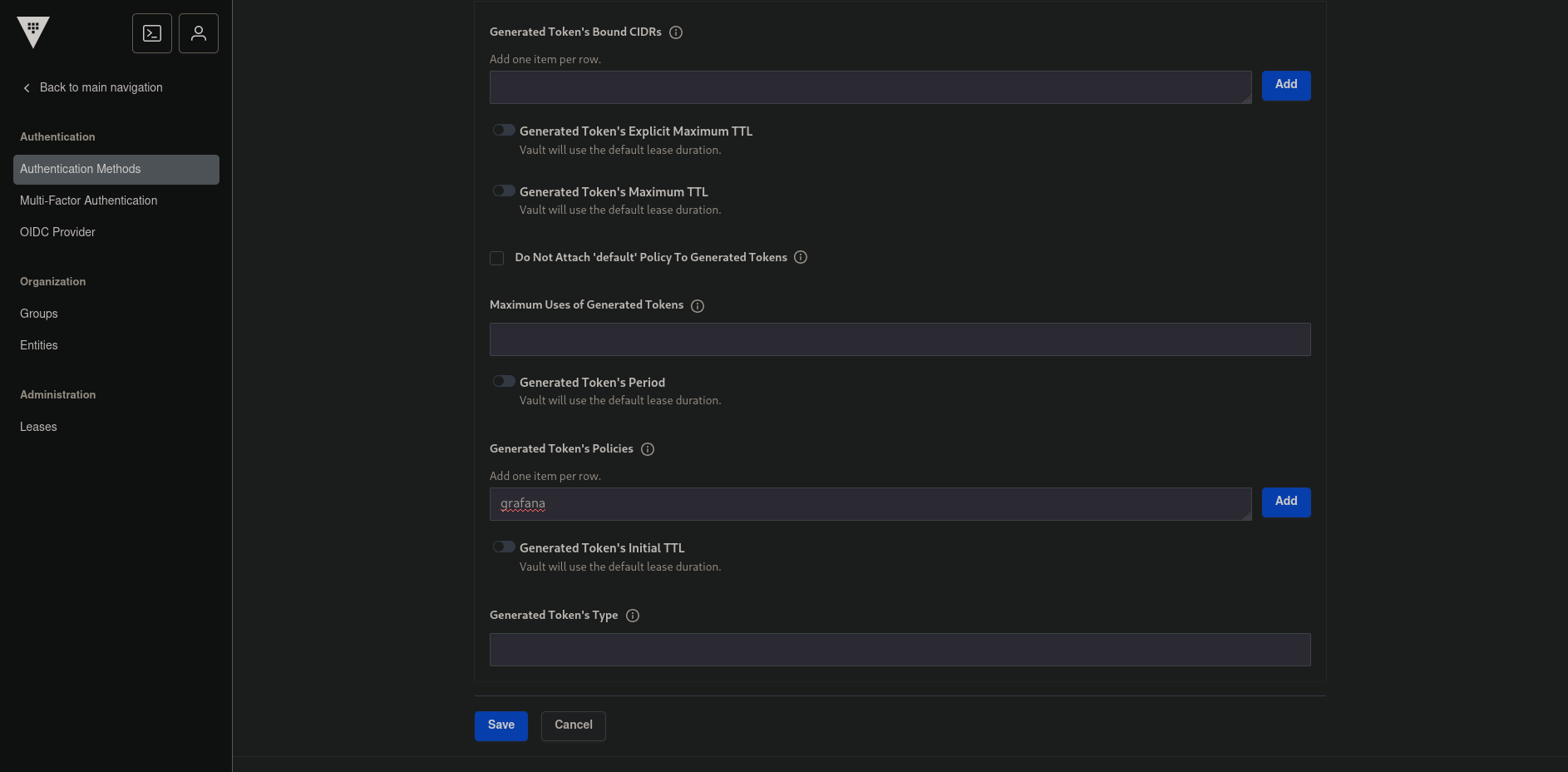Open Multi-Factor Authentication in sidebar
The width and height of the screenshot is (1568, 772).
89,200
